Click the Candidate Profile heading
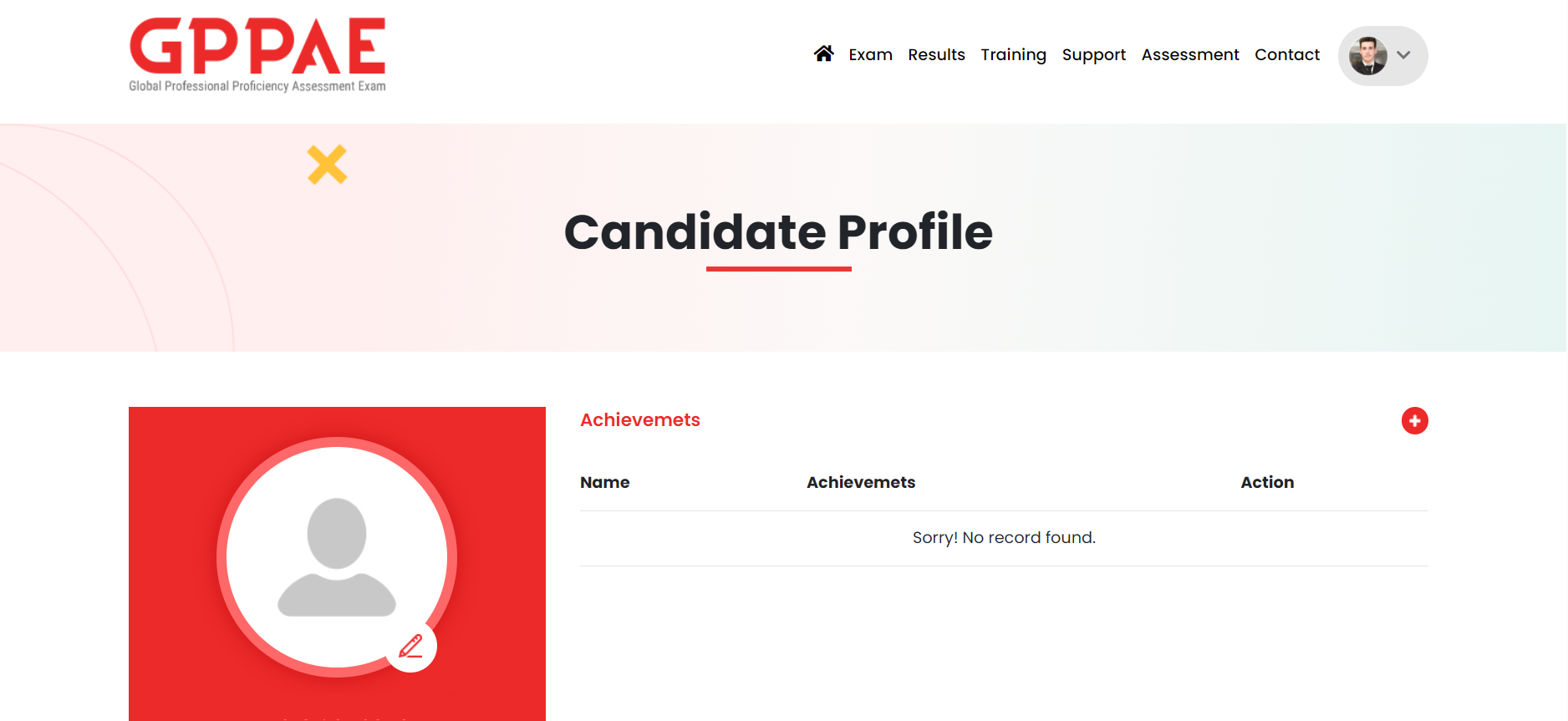Image resolution: width=1568 pixels, height=721 pixels. [778, 232]
